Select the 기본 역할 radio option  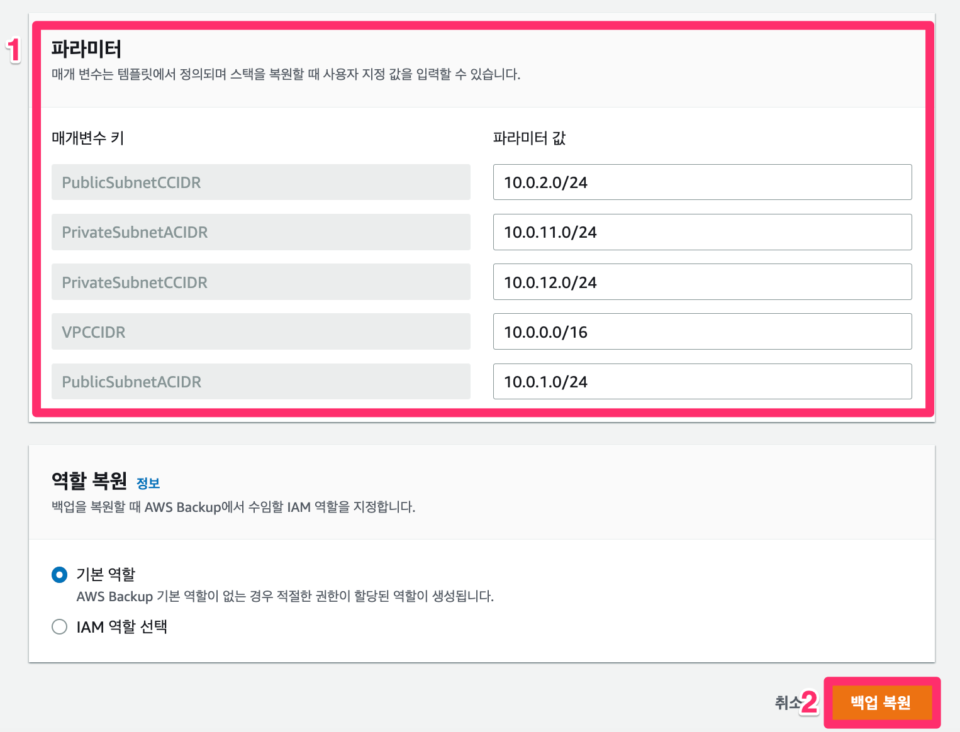(59, 575)
